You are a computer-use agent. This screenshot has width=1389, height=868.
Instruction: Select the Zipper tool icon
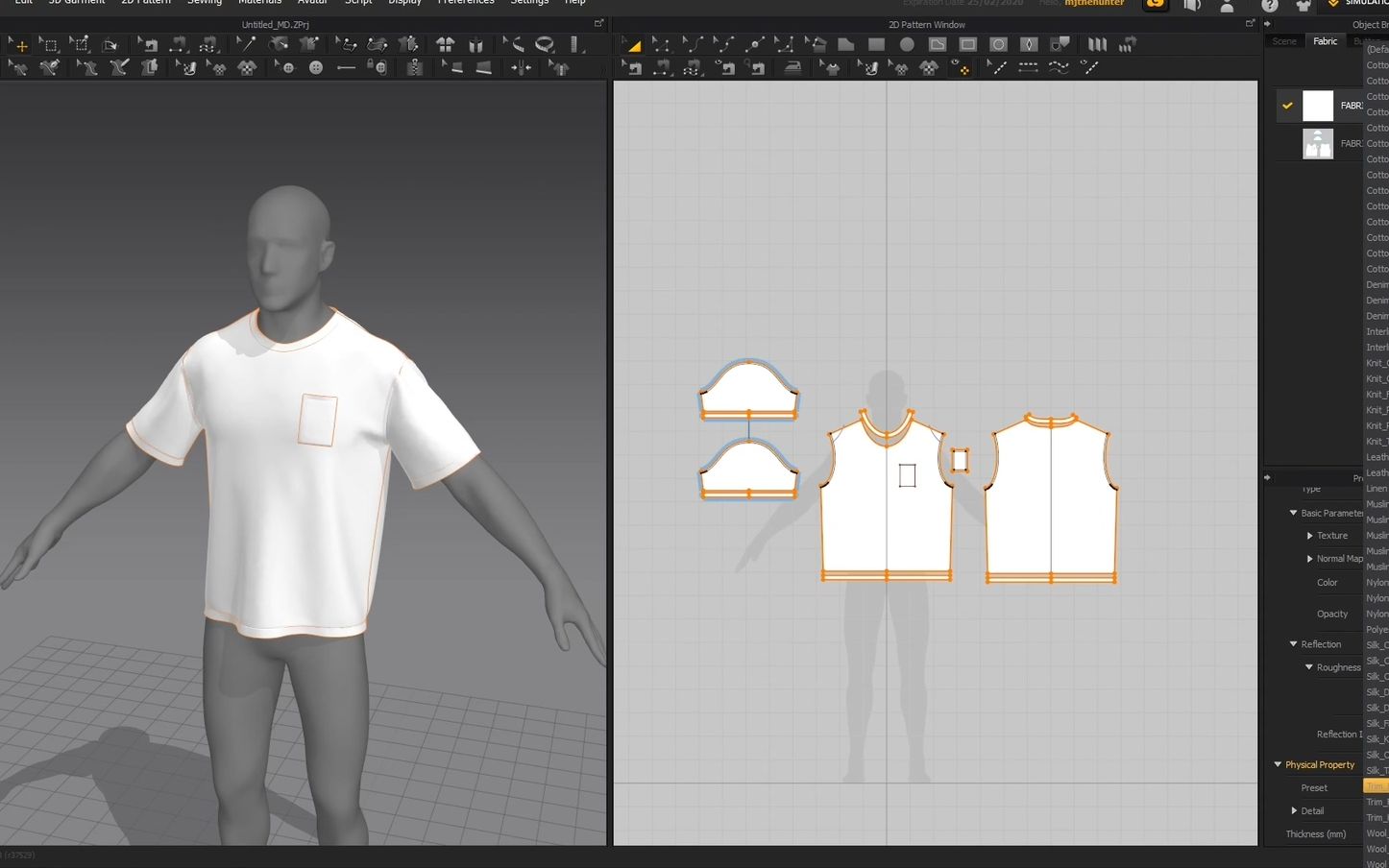coord(415,67)
